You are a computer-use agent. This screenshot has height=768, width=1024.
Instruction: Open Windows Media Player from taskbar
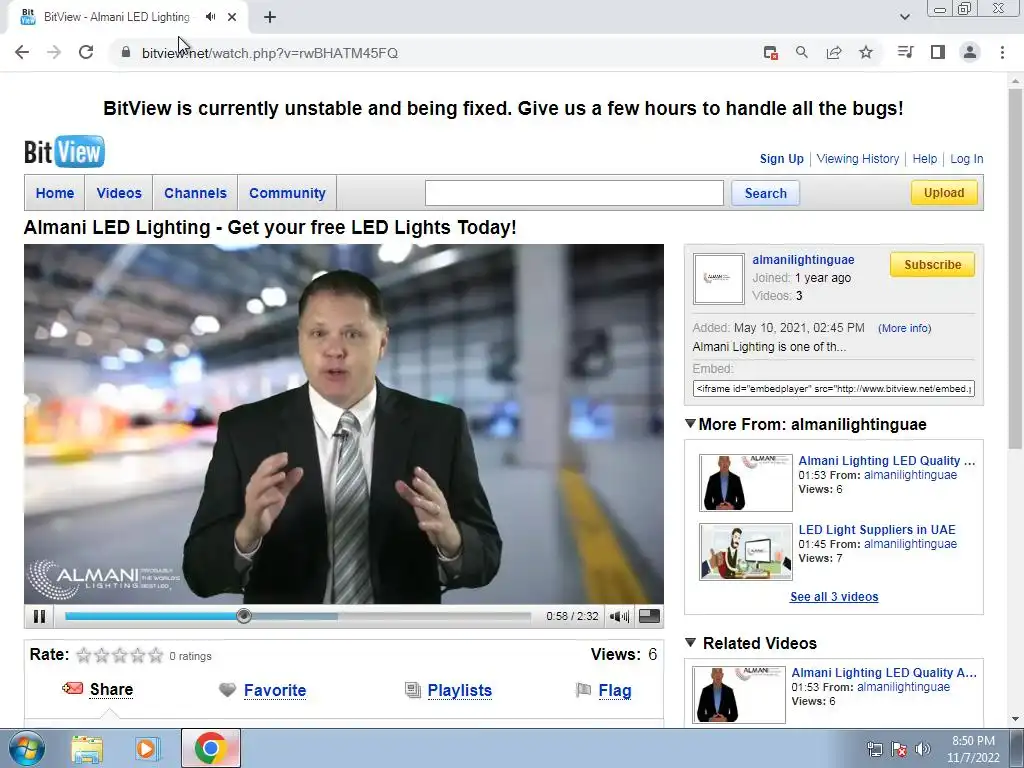(x=148, y=748)
